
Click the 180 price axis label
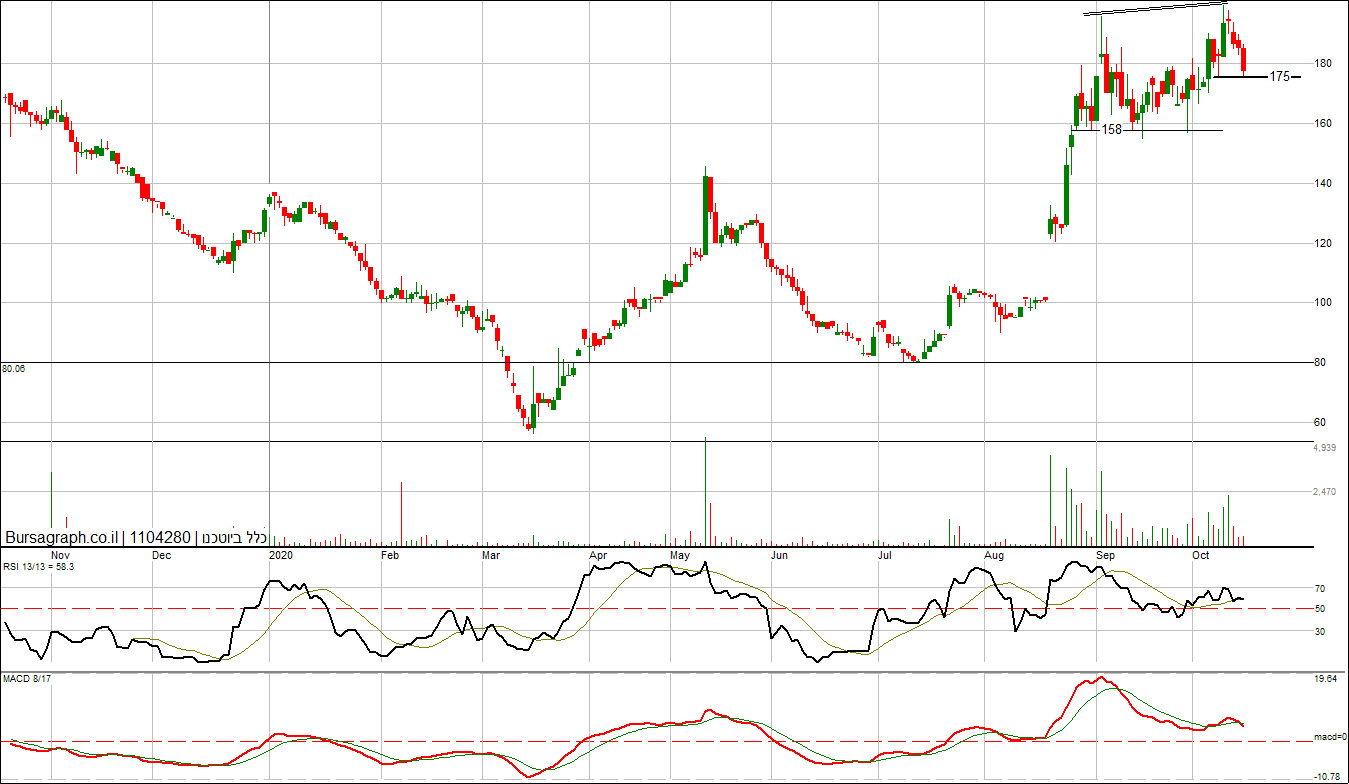pos(1323,64)
